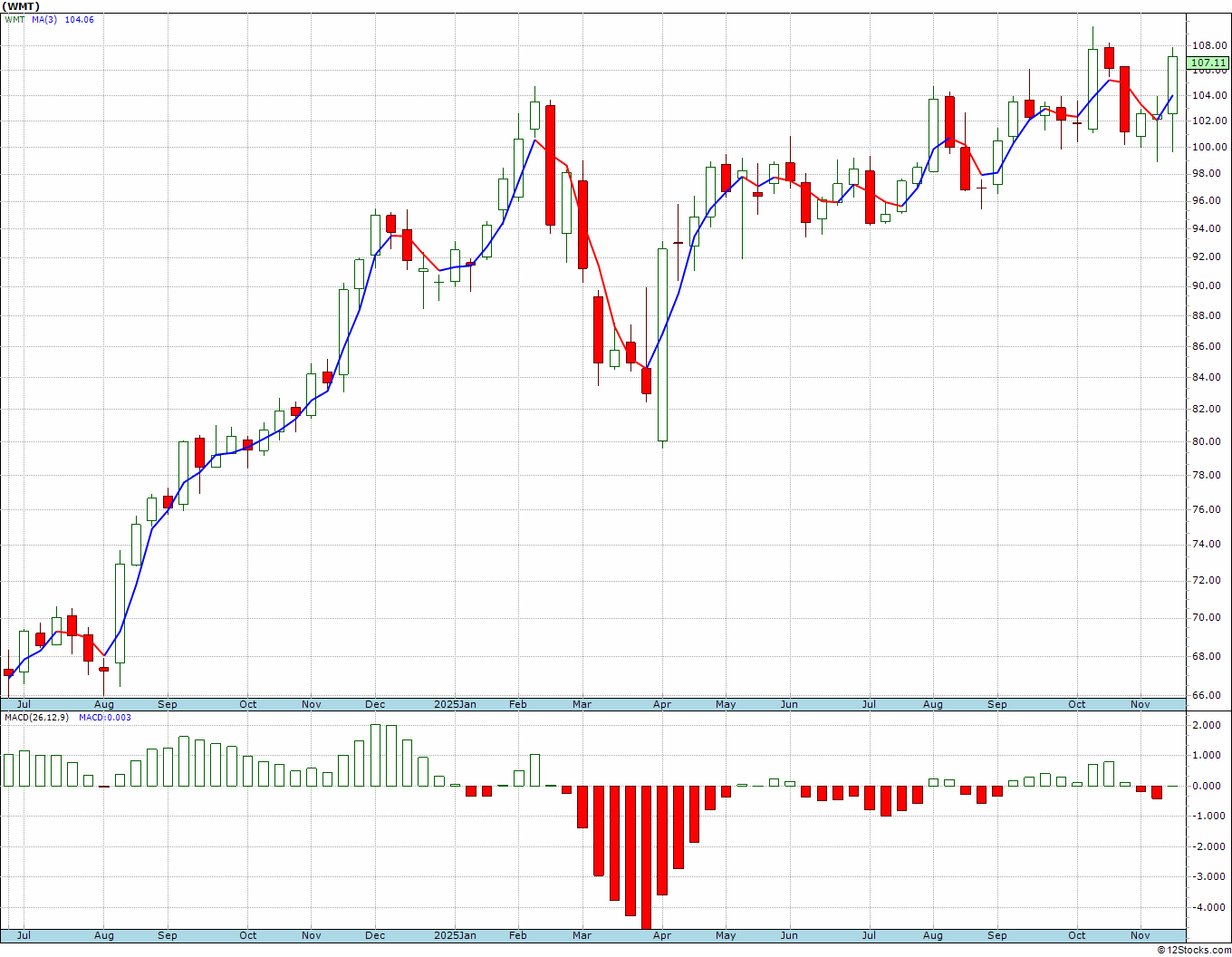The height and width of the screenshot is (957, 1232).
Task: Select the WMT legend label
Action: point(14,20)
